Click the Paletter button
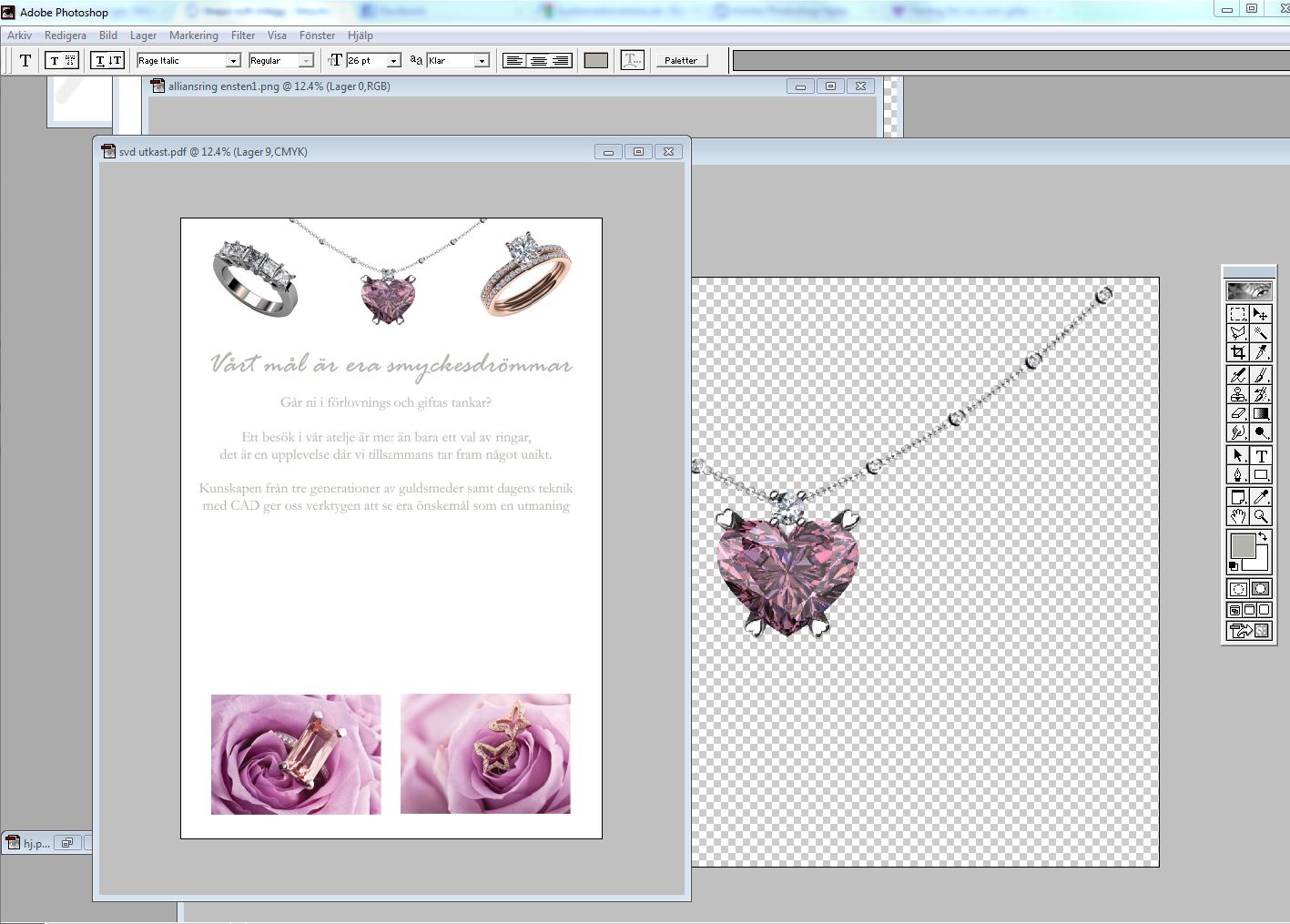This screenshot has height=924, width=1290. click(x=681, y=61)
